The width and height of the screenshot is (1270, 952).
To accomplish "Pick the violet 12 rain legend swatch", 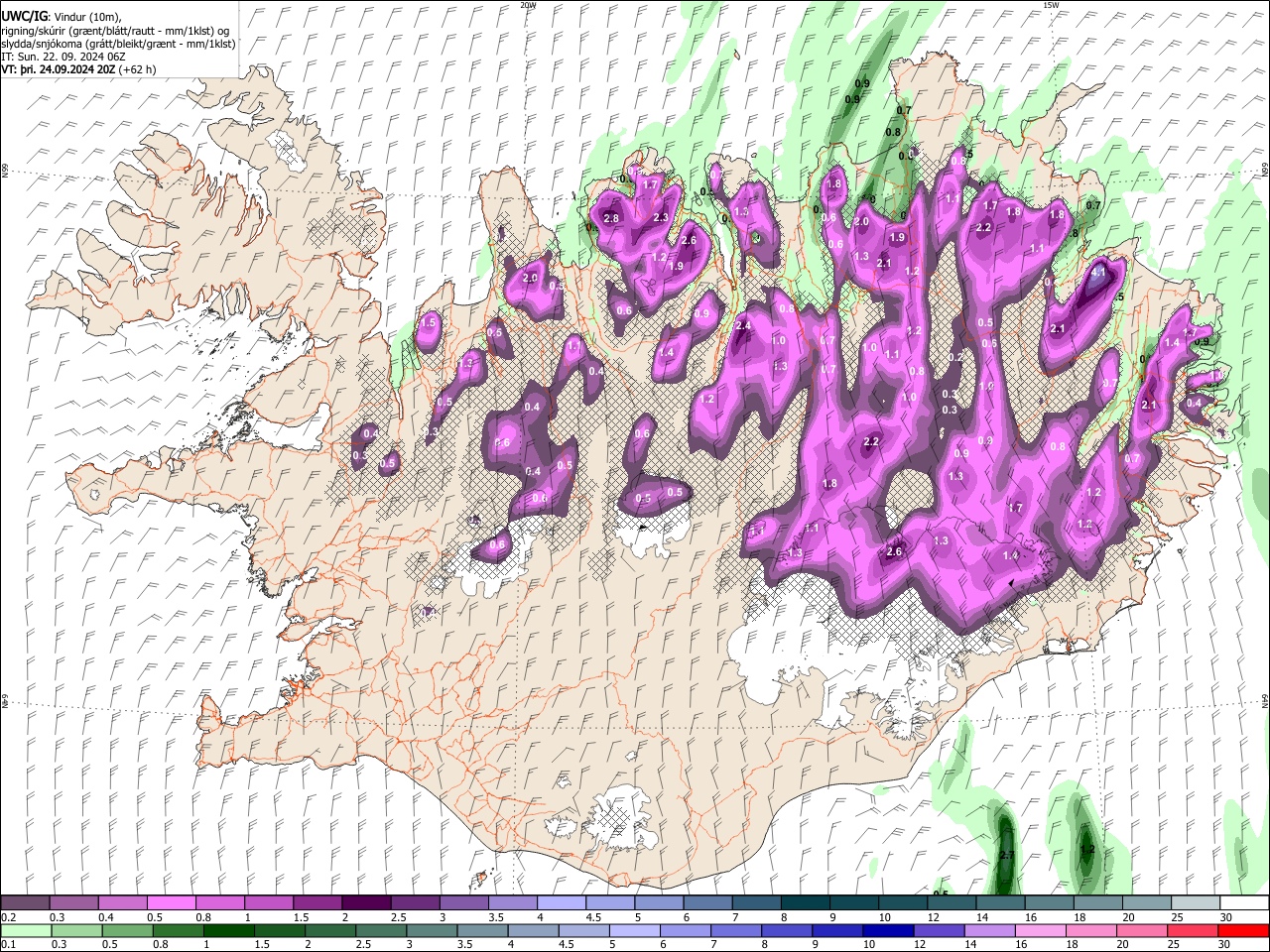I will click(x=939, y=930).
